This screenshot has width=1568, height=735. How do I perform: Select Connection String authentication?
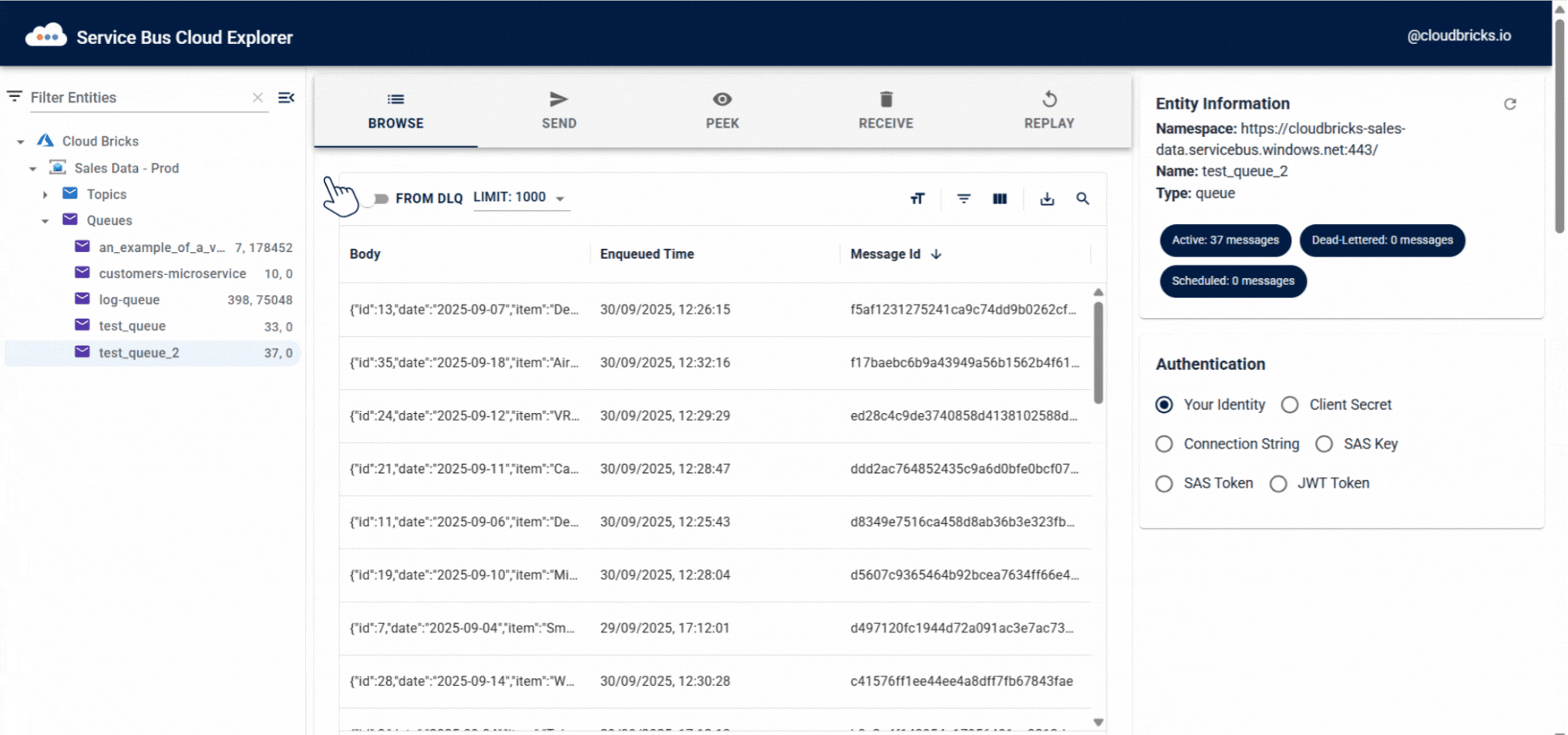point(1164,444)
